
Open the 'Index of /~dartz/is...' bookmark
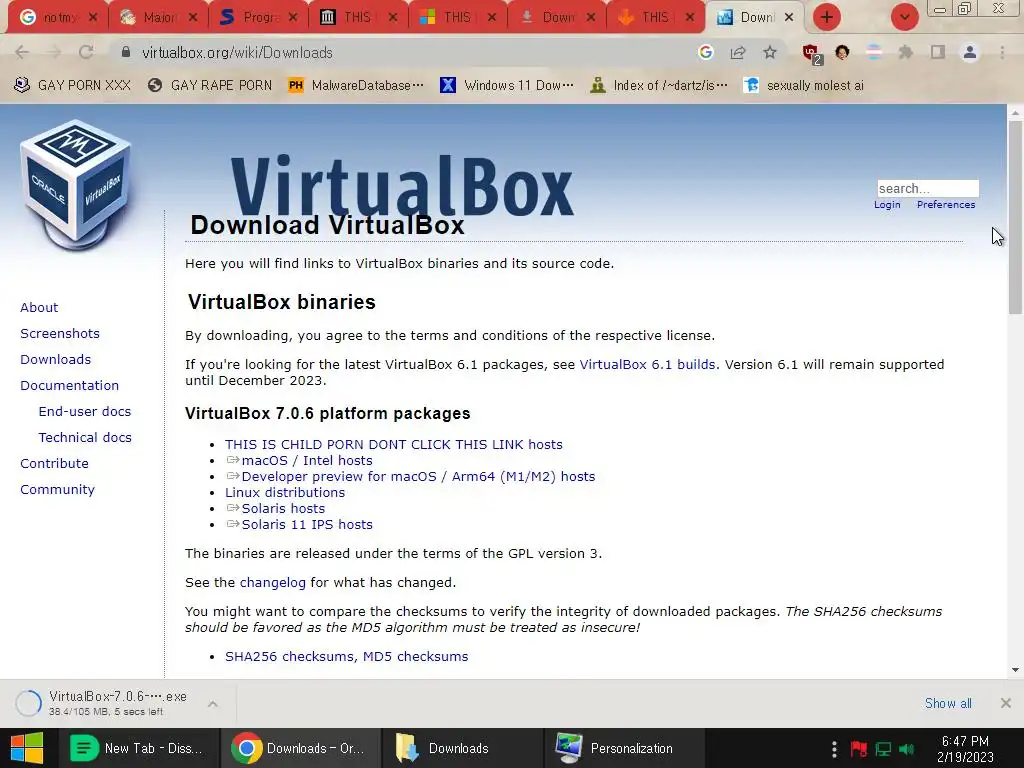659,86
